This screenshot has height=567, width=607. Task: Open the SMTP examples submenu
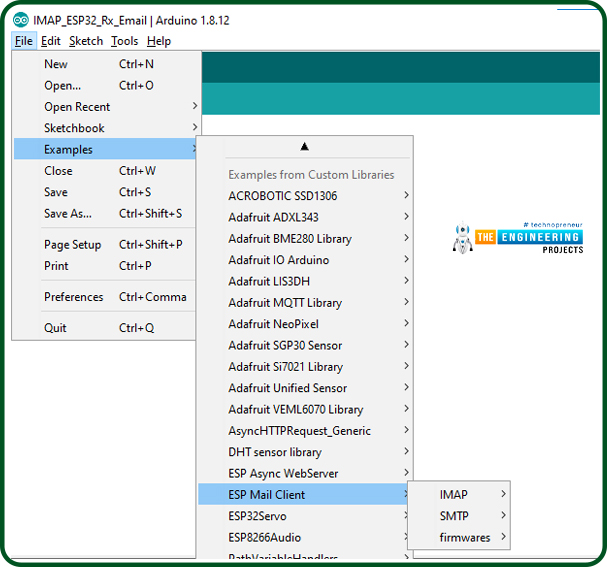click(459, 516)
